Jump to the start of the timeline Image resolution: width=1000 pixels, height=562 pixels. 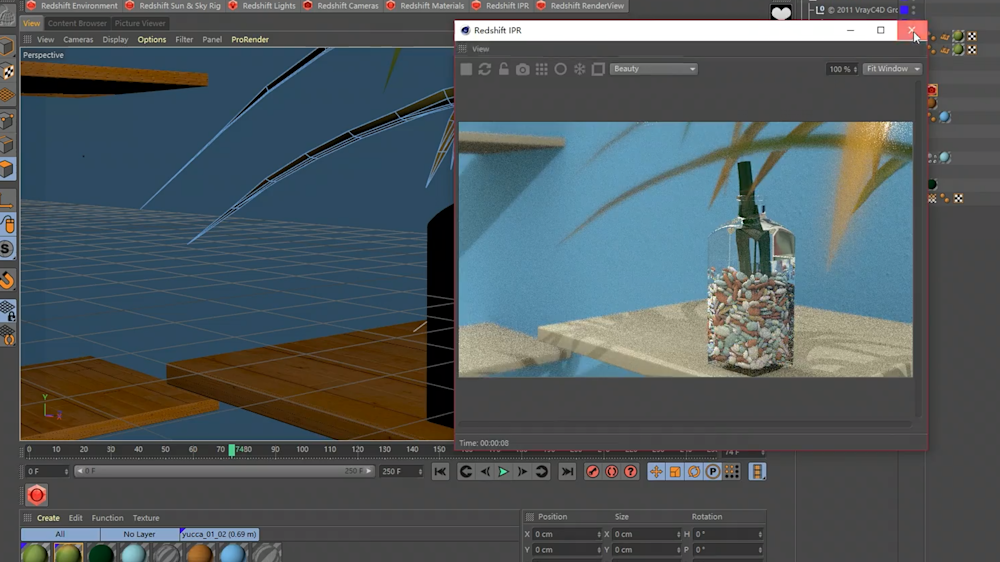(440, 472)
